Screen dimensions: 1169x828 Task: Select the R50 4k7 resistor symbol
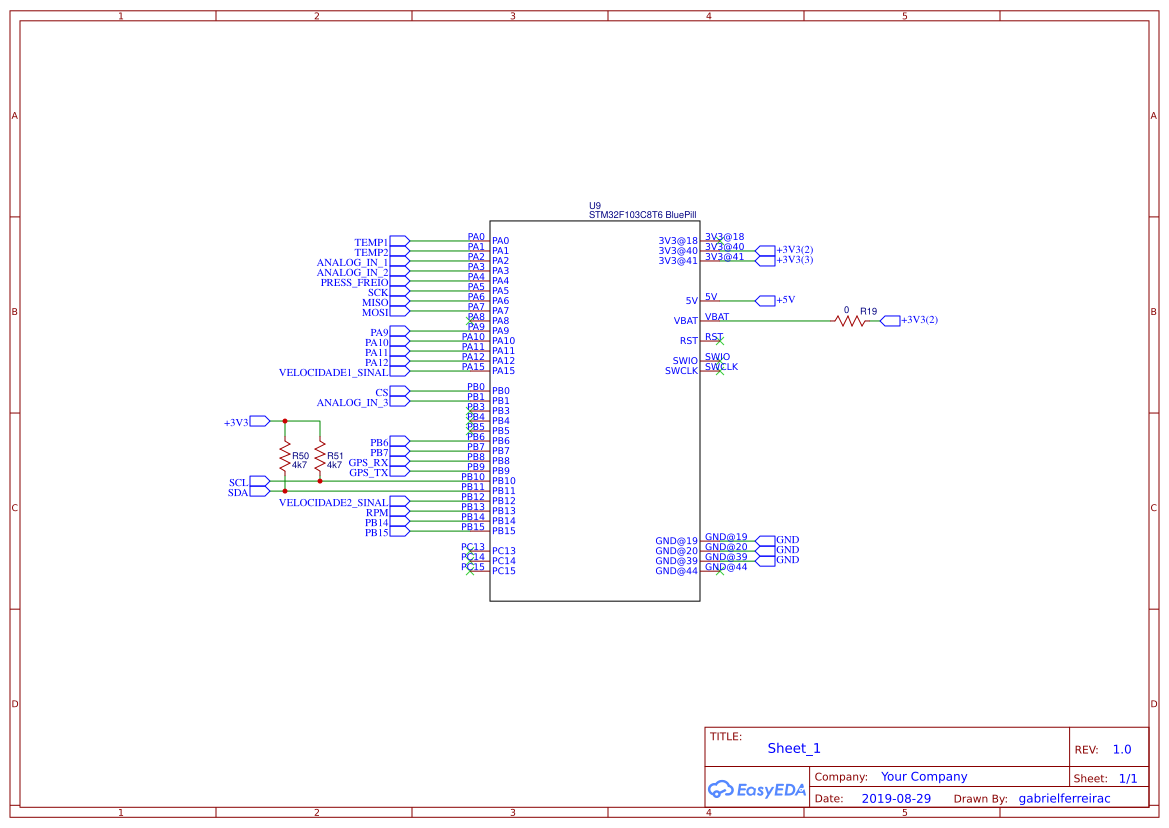pos(285,456)
